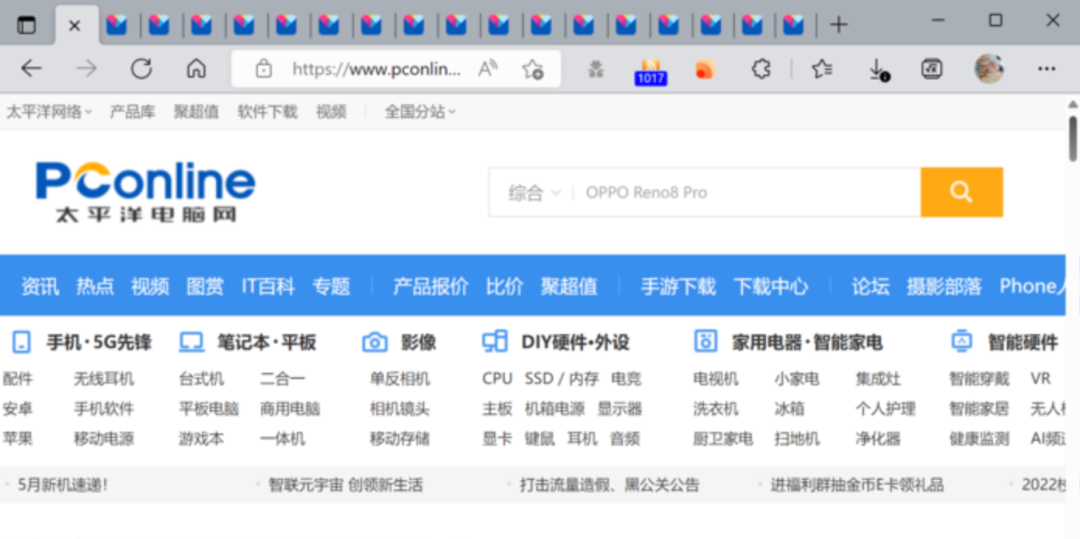Open the 显卡 link under DIY硬件
The width and height of the screenshot is (1080, 539).
tap(497, 438)
